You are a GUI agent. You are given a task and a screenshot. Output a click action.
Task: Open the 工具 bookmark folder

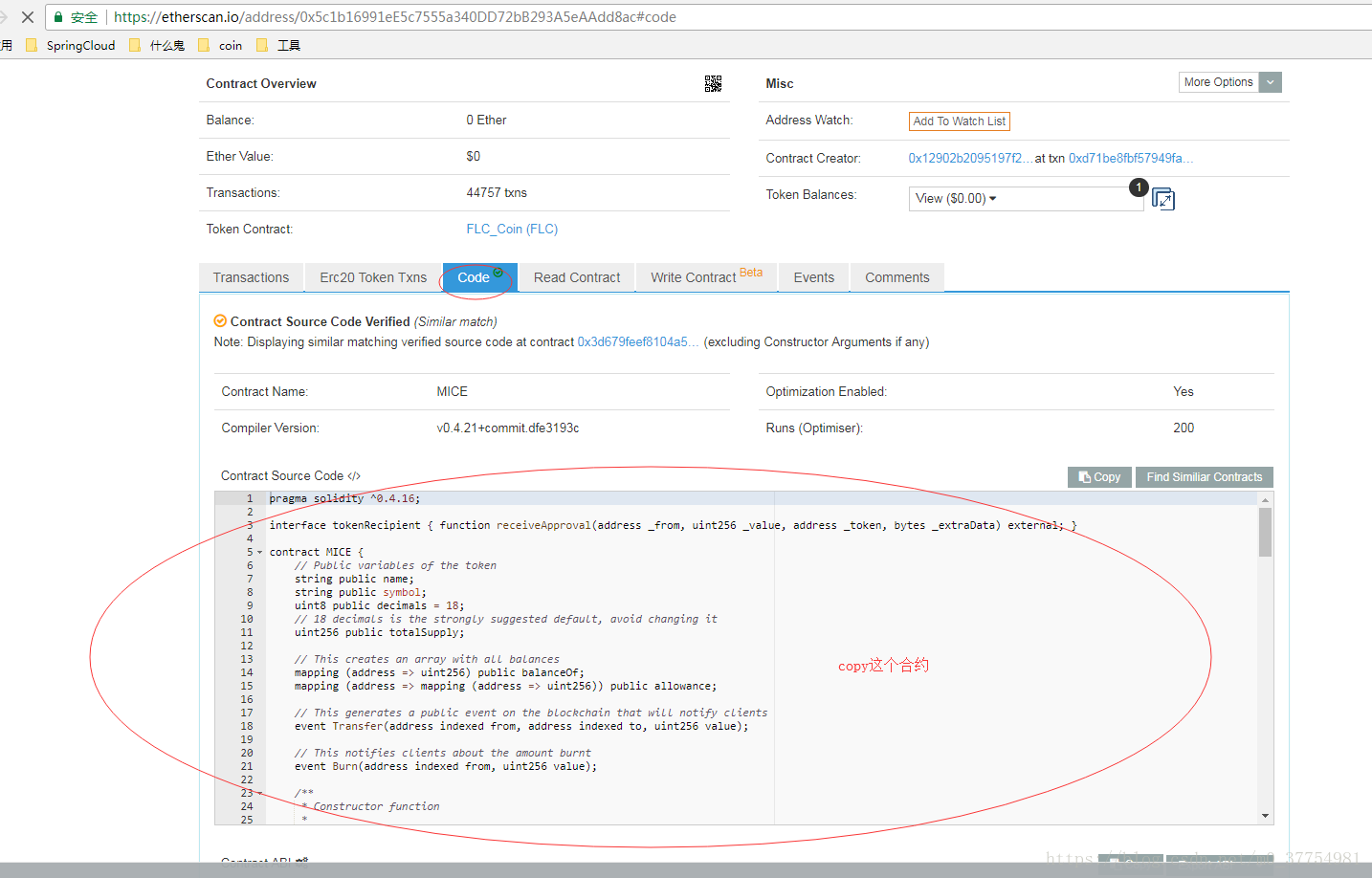[x=278, y=45]
